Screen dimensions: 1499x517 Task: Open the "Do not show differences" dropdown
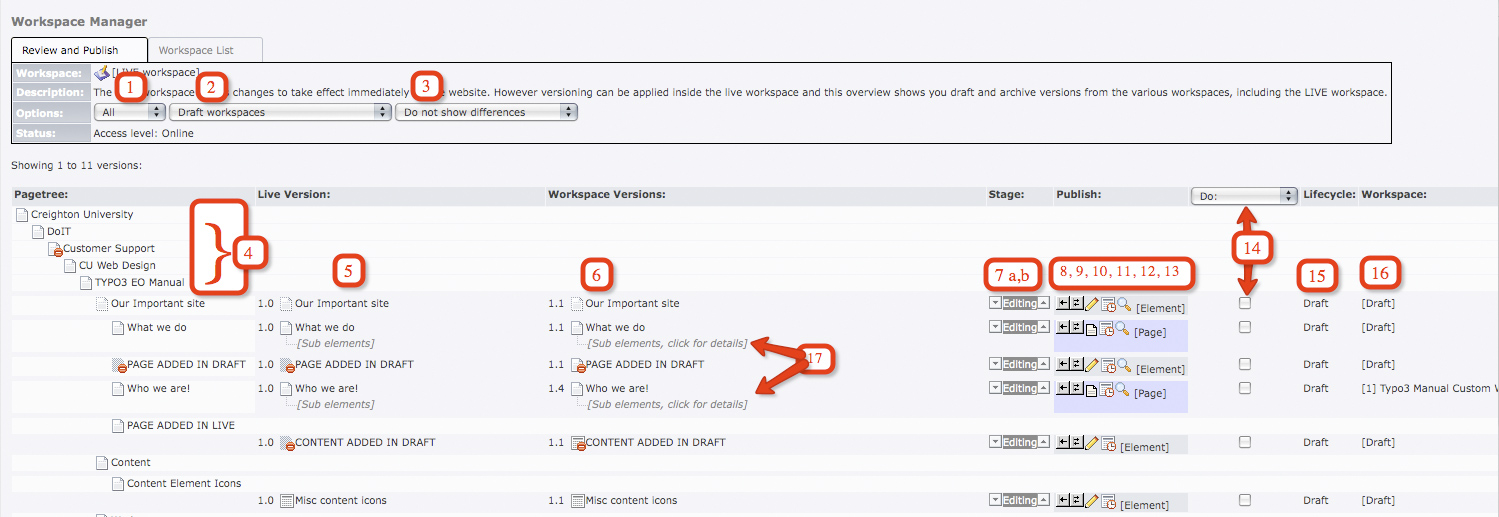[486, 113]
